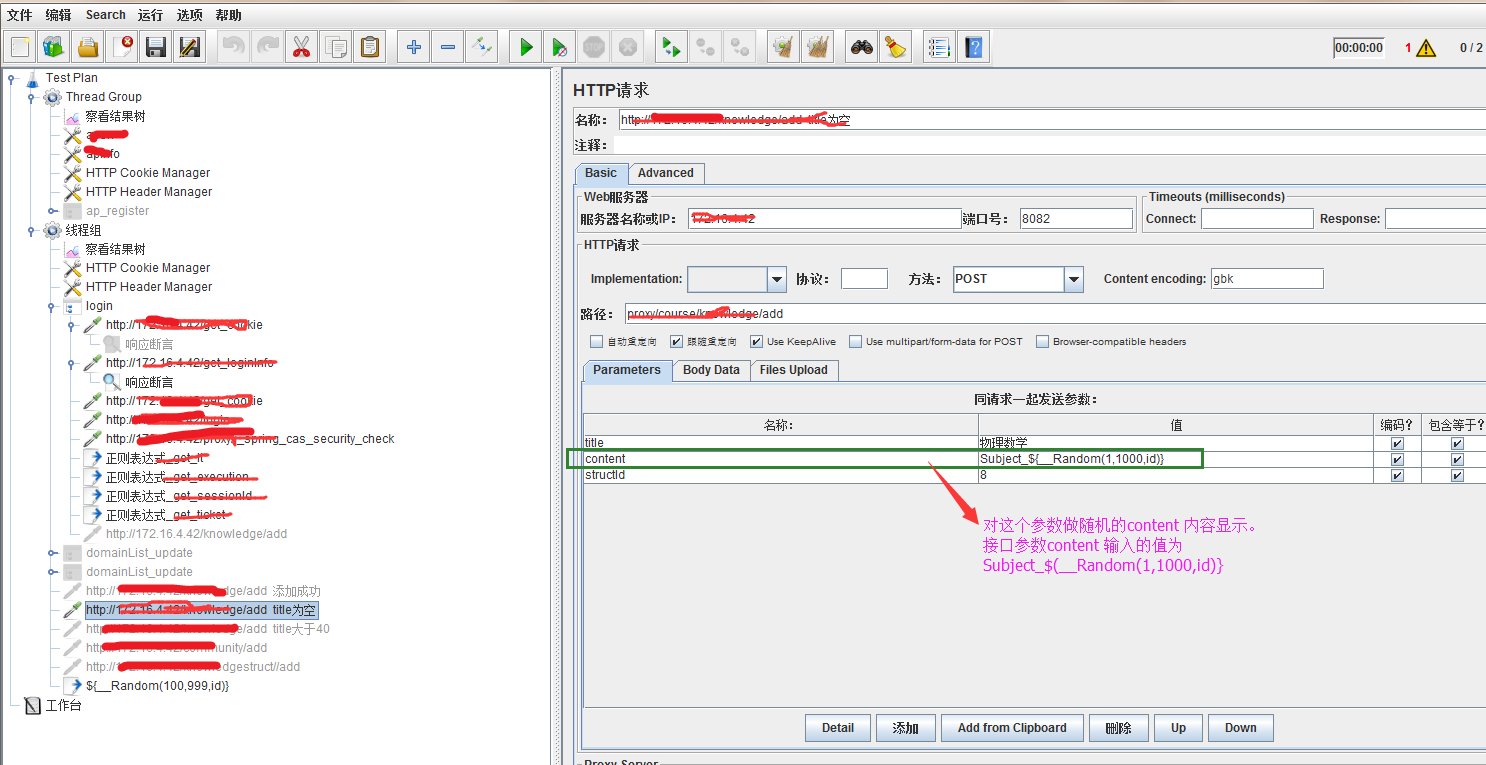Collapse the Test Plan tree node
This screenshot has width=1486, height=765.
(12, 78)
